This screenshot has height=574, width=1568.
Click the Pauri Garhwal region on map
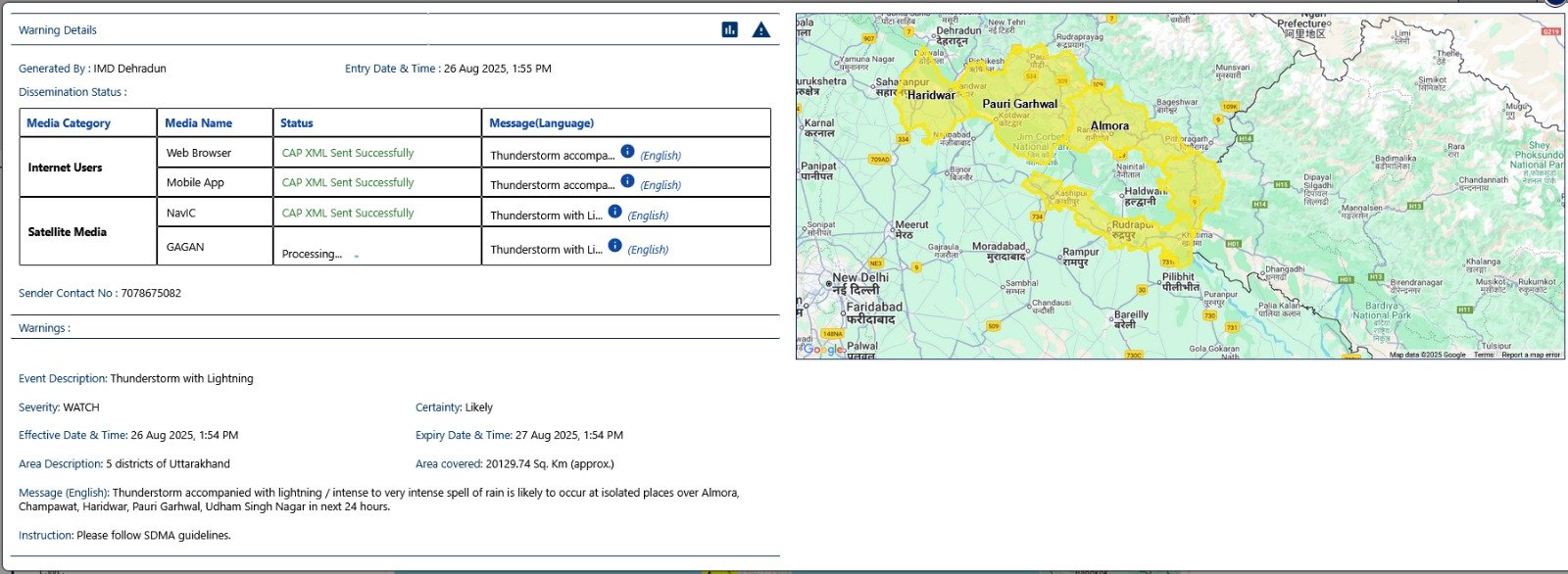click(x=1020, y=104)
